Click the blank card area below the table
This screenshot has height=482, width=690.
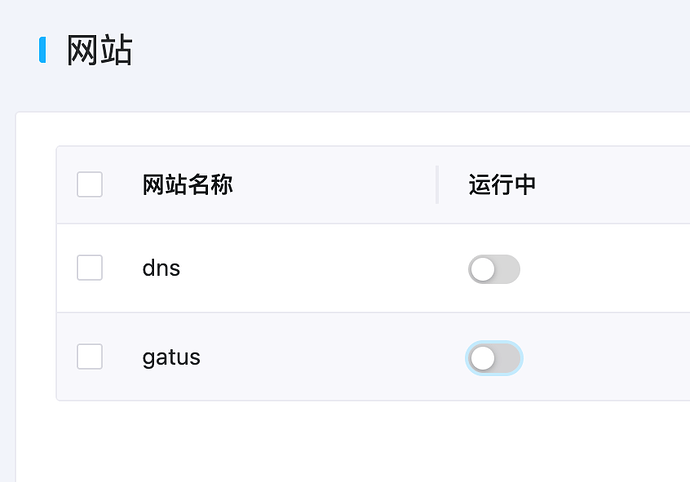(x=350, y=440)
